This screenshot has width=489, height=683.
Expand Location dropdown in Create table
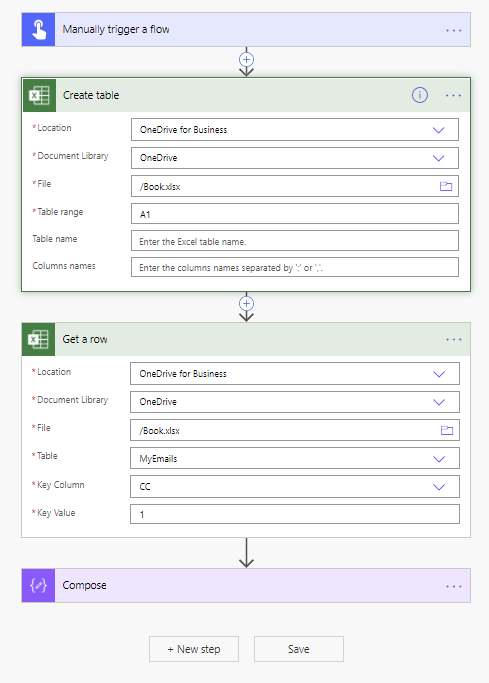[x=438, y=130]
